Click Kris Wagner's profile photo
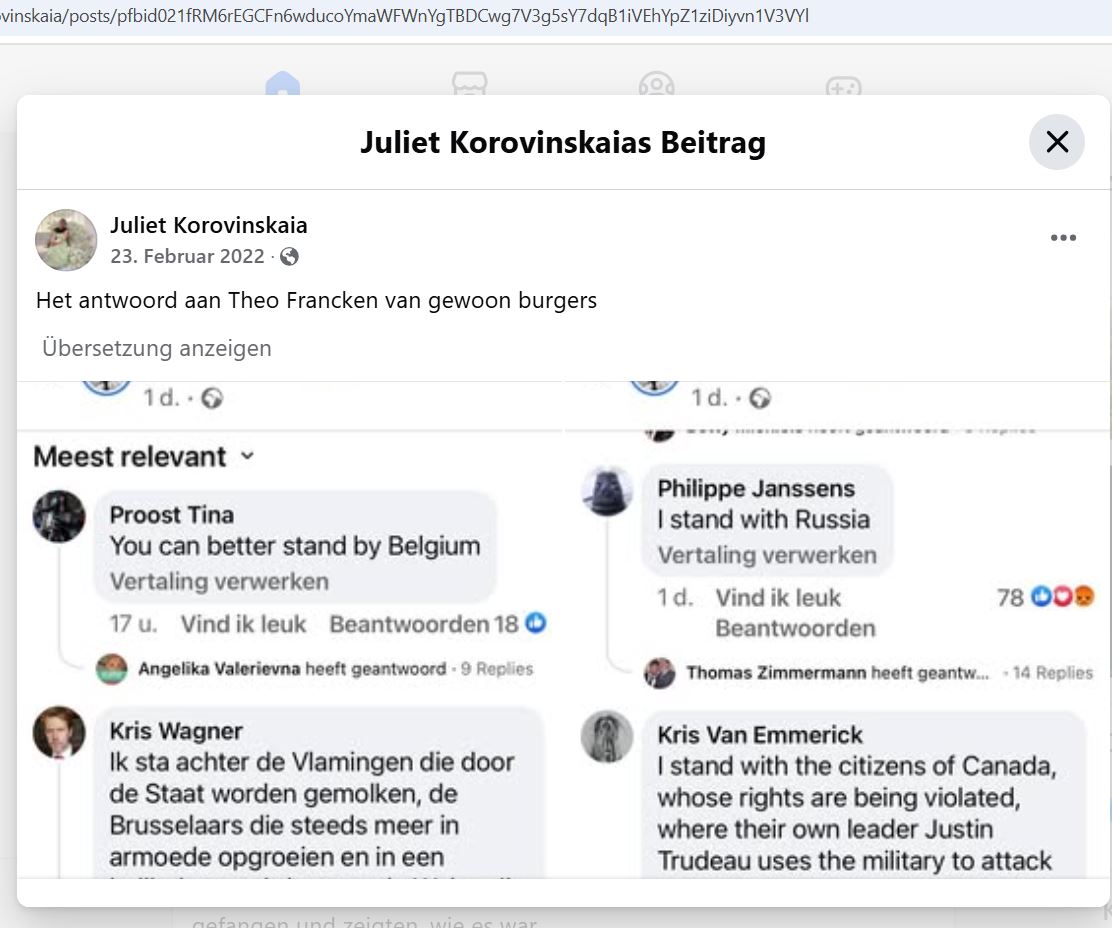The height and width of the screenshot is (928, 1112). [x=59, y=732]
